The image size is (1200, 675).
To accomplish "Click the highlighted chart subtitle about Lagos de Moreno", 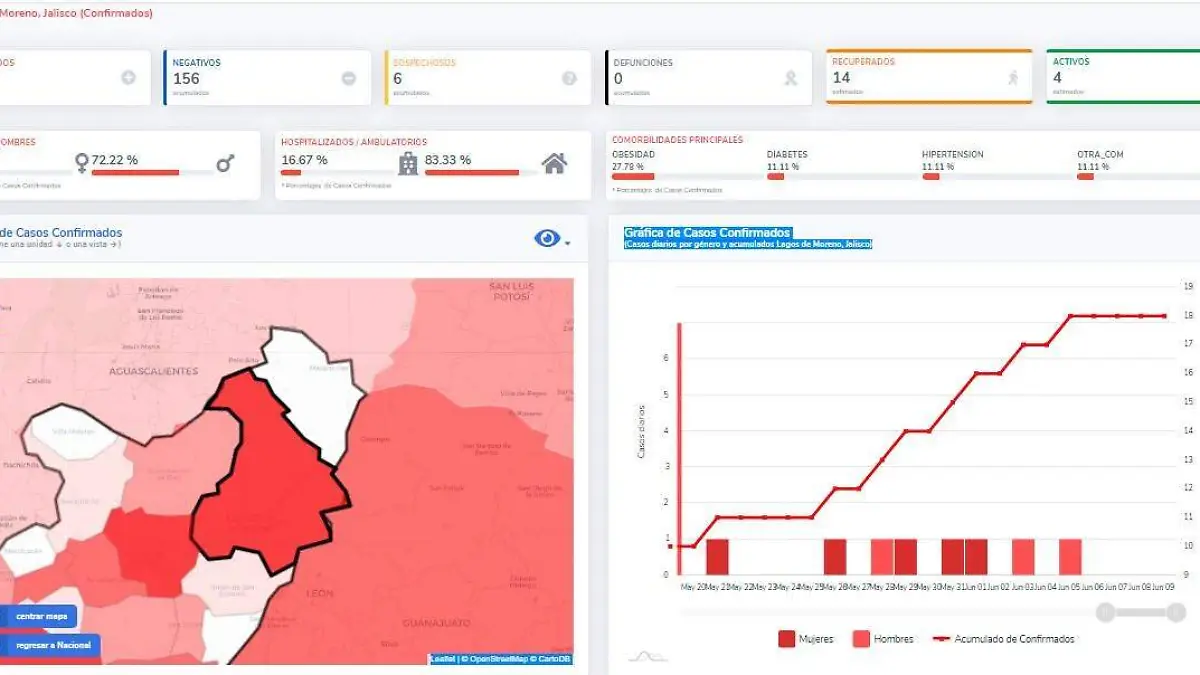I will click(x=748, y=244).
